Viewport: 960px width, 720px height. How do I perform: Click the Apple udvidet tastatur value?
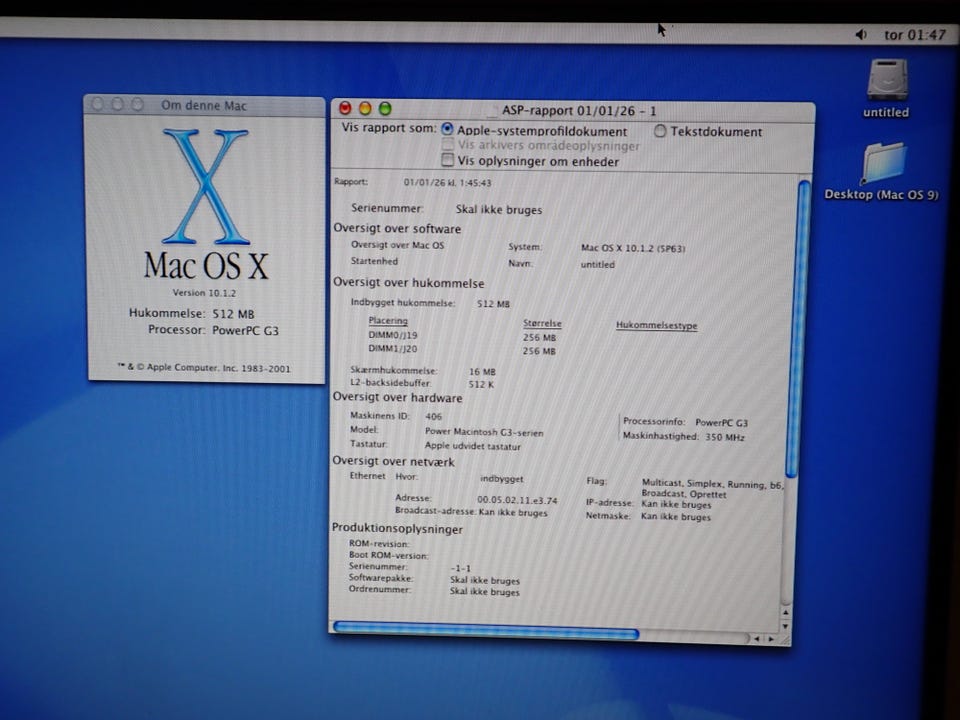coord(473,446)
